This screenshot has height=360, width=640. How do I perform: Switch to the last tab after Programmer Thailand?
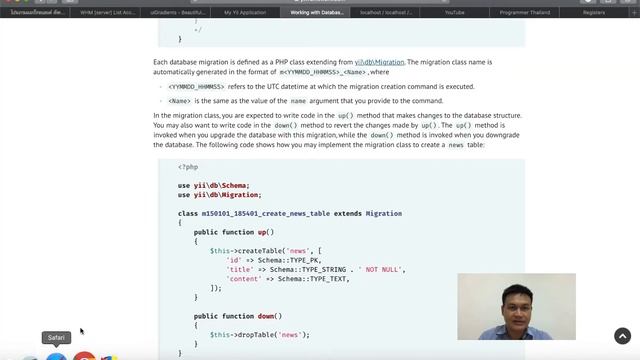tap(594, 12)
